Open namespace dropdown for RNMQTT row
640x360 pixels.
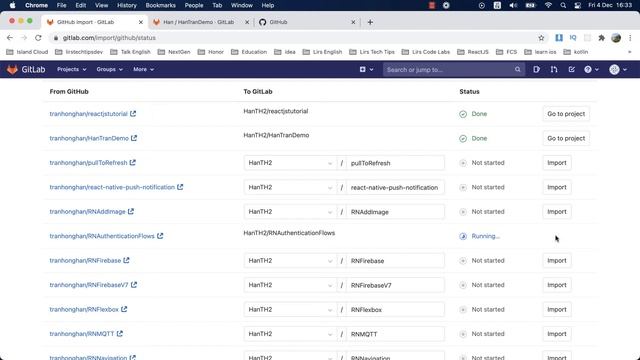pos(290,334)
